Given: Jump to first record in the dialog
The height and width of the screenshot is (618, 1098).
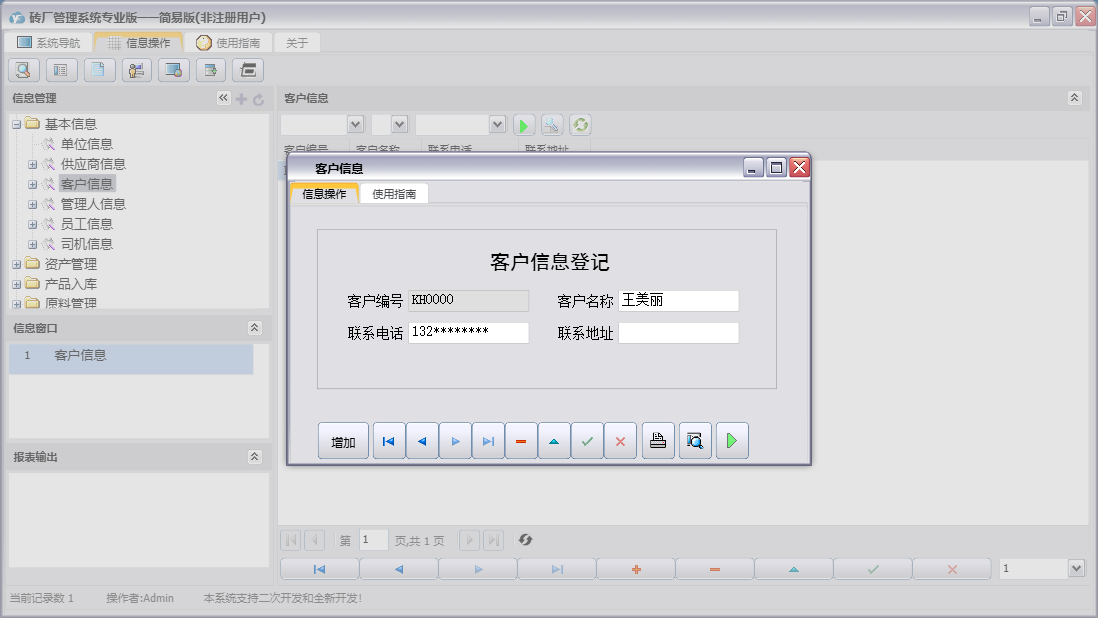Looking at the screenshot, I should [x=389, y=441].
